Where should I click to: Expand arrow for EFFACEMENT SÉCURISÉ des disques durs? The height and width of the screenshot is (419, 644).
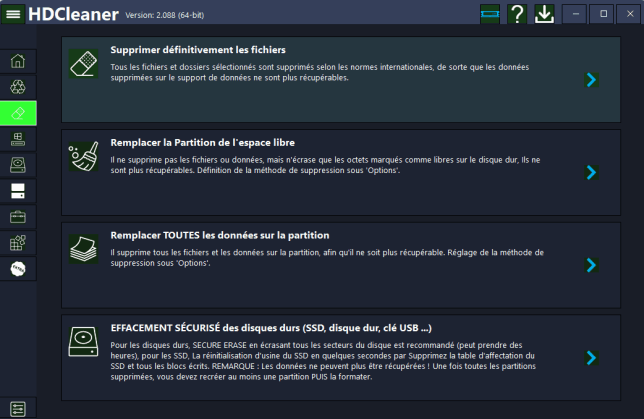pos(591,357)
